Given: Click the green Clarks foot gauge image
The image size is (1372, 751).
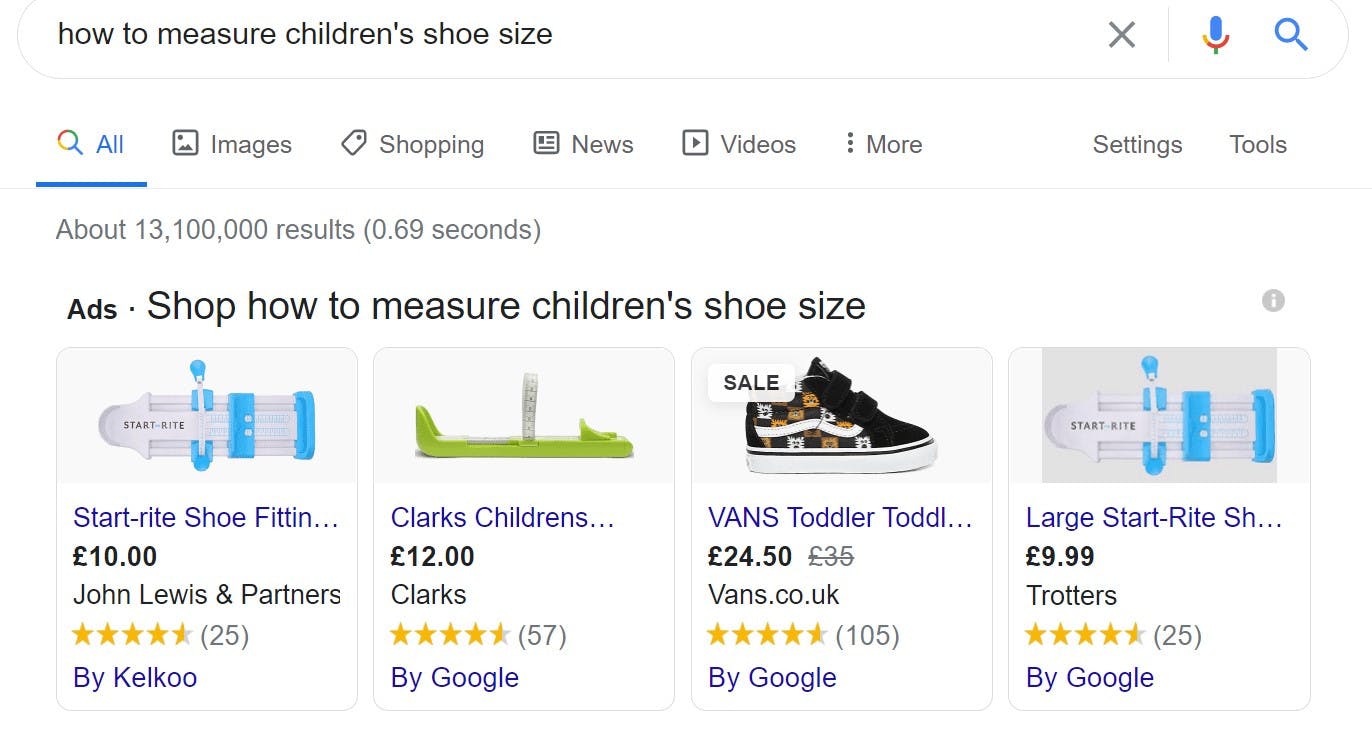Looking at the screenshot, I should [523, 418].
